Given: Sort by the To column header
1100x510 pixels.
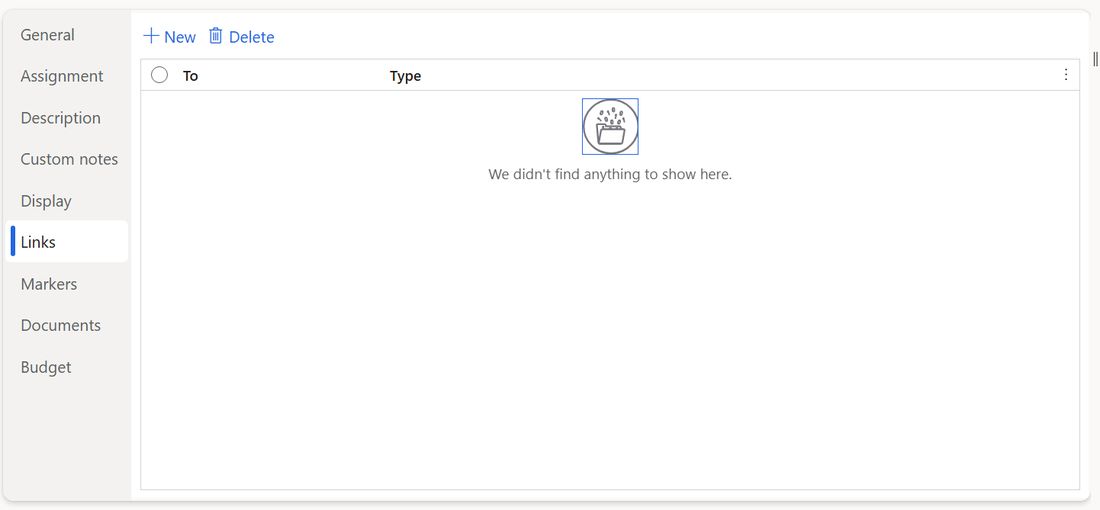Looking at the screenshot, I should click(191, 76).
